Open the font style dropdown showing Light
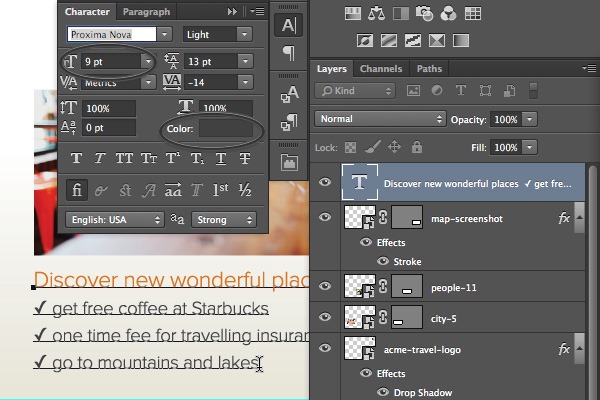The image size is (600, 400). pyautogui.click(x=217, y=34)
